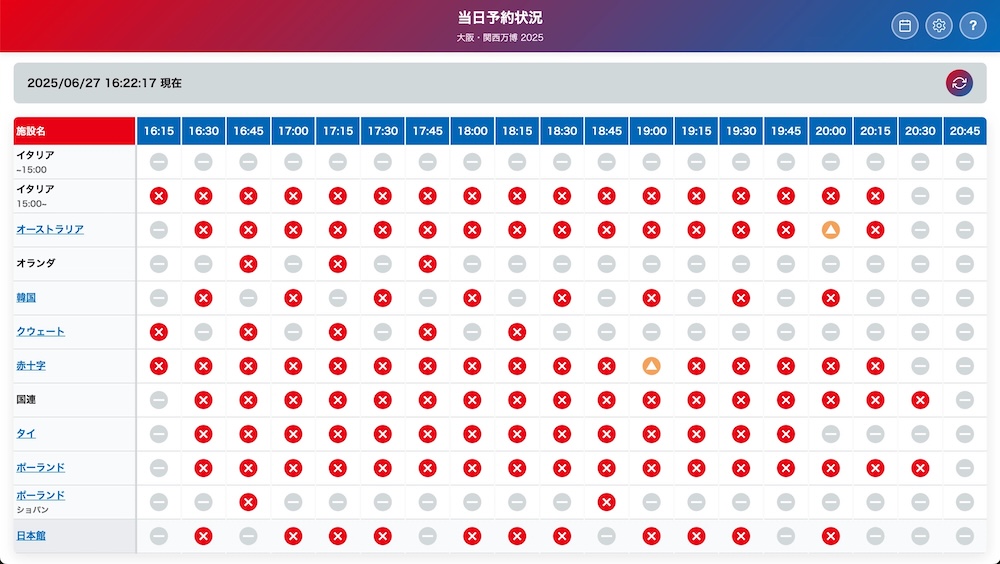Open help with the question mark icon
The height and width of the screenshot is (564, 1000).
973,26
